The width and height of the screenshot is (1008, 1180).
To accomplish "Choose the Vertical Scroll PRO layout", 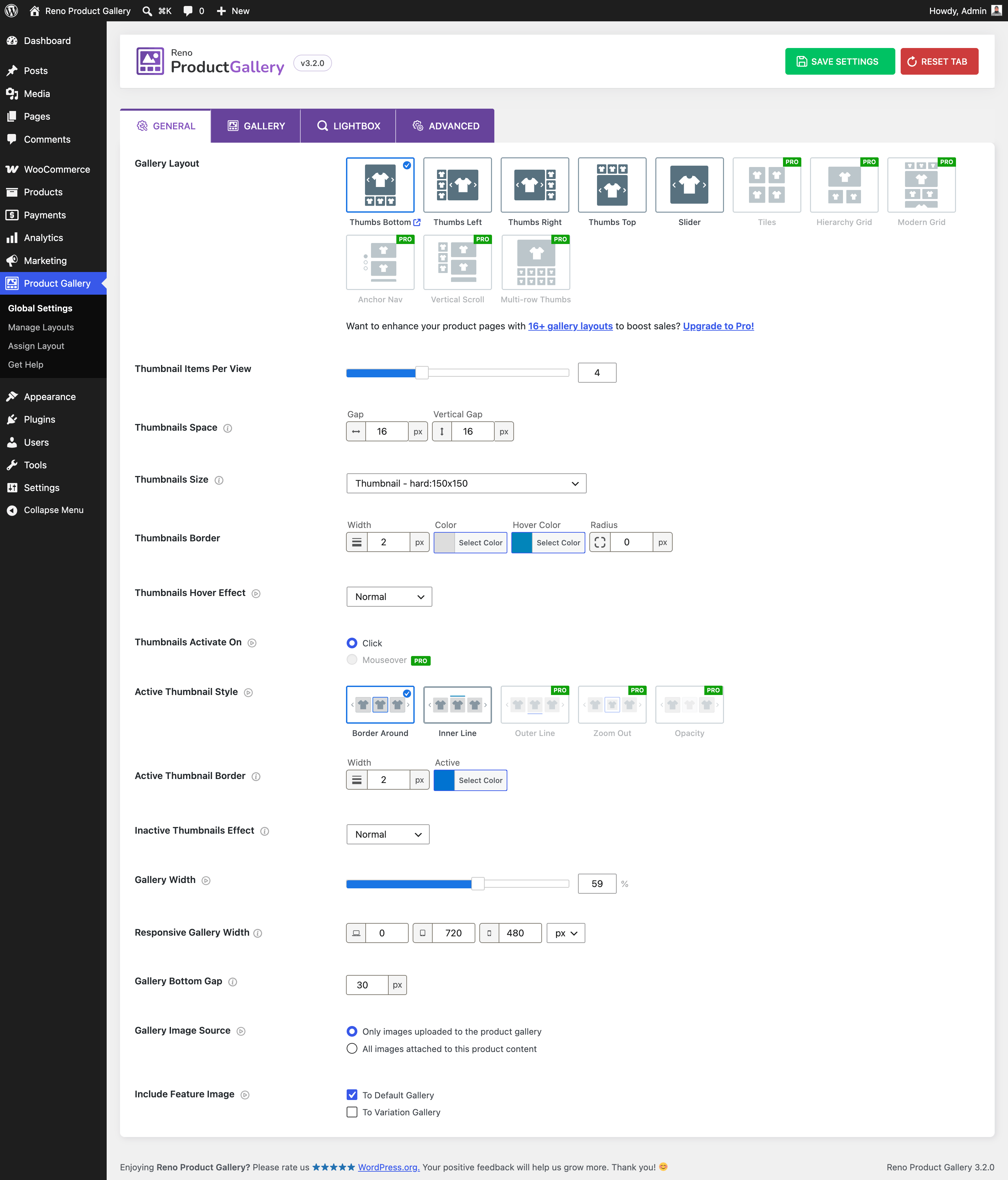I will (457, 262).
